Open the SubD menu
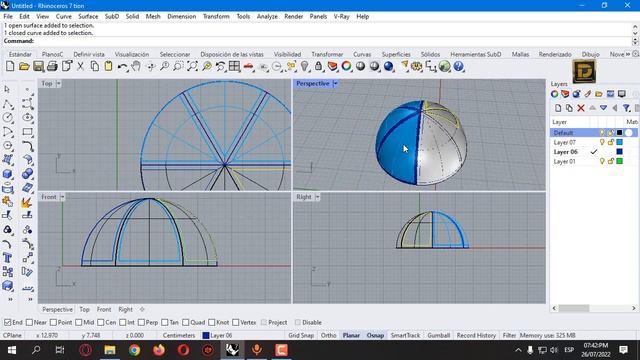Image resolution: width=640 pixels, height=360 pixels. [111, 17]
